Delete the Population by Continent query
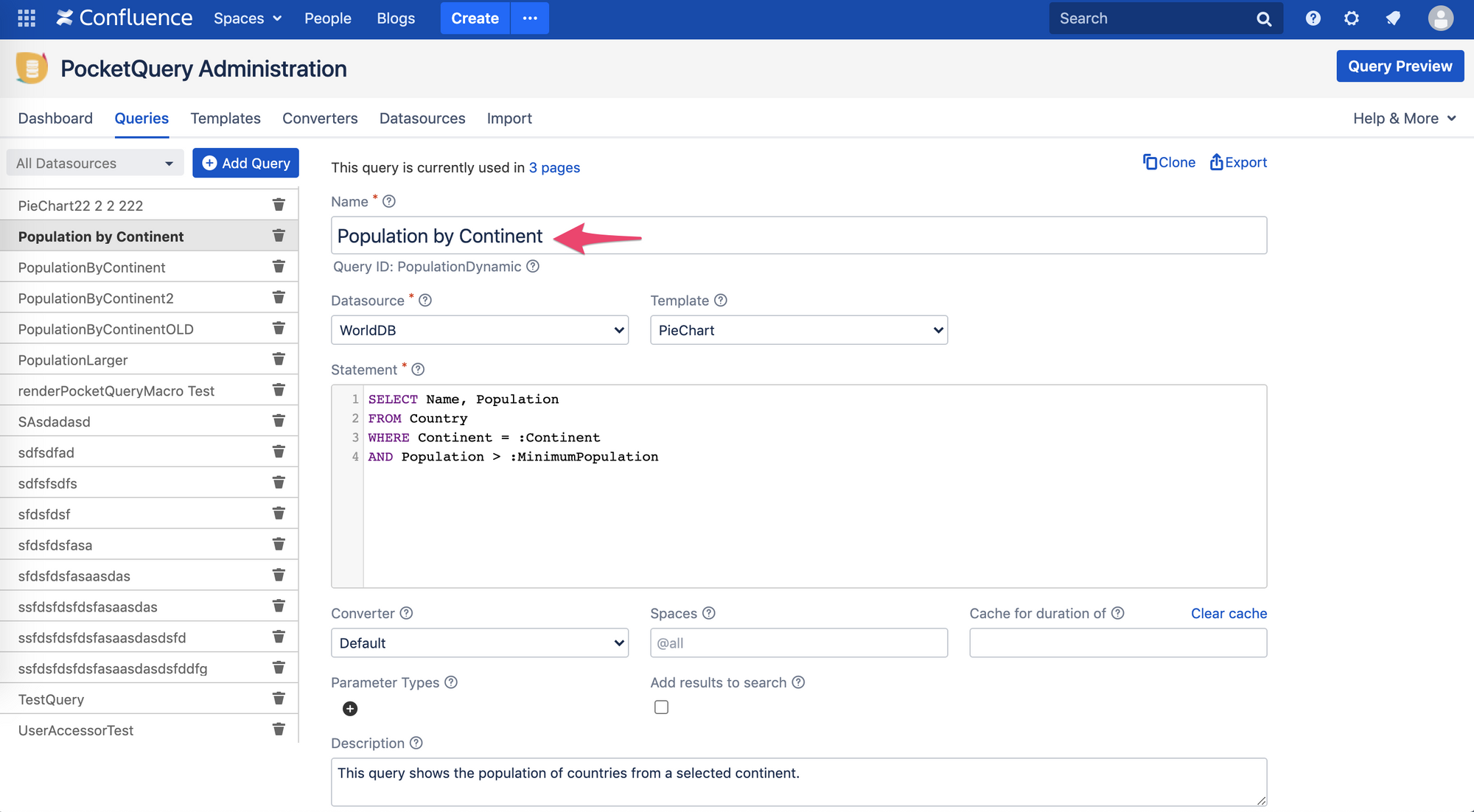Viewport: 1474px width, 812px height. tap(279, 236)
